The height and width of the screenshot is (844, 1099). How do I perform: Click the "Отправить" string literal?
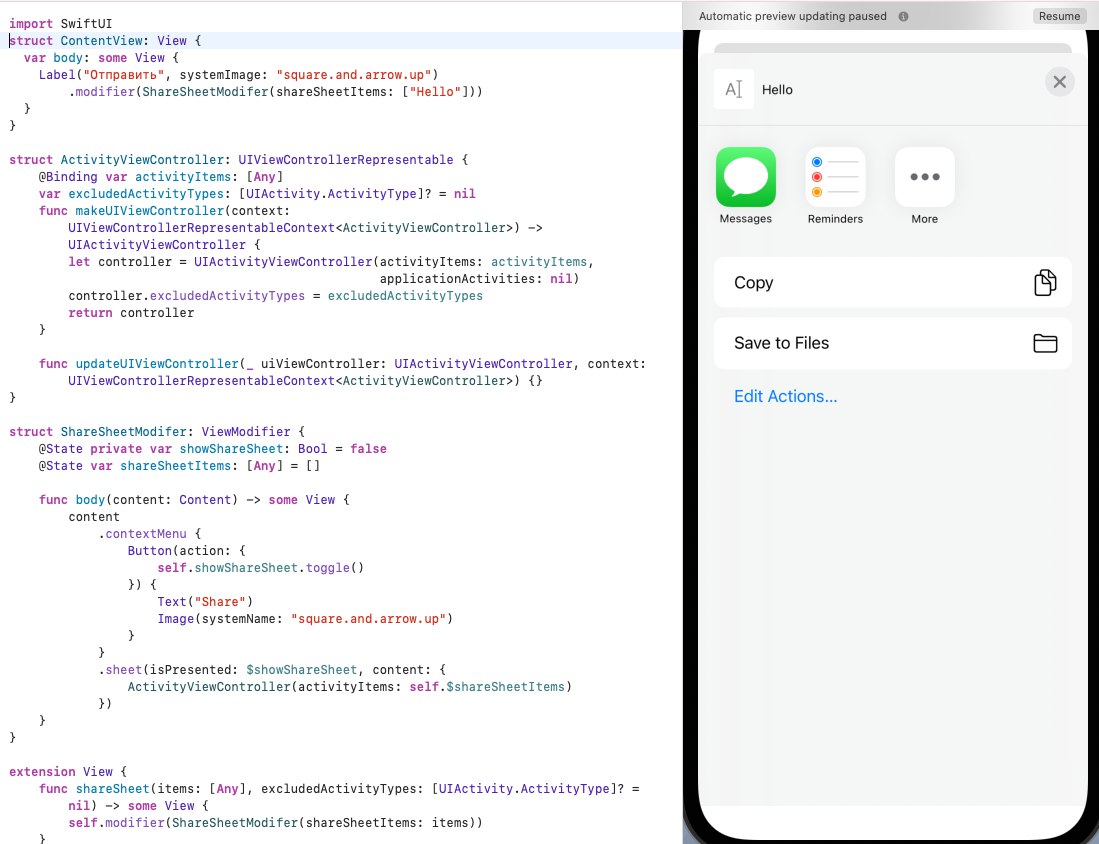tap(123, 74)
